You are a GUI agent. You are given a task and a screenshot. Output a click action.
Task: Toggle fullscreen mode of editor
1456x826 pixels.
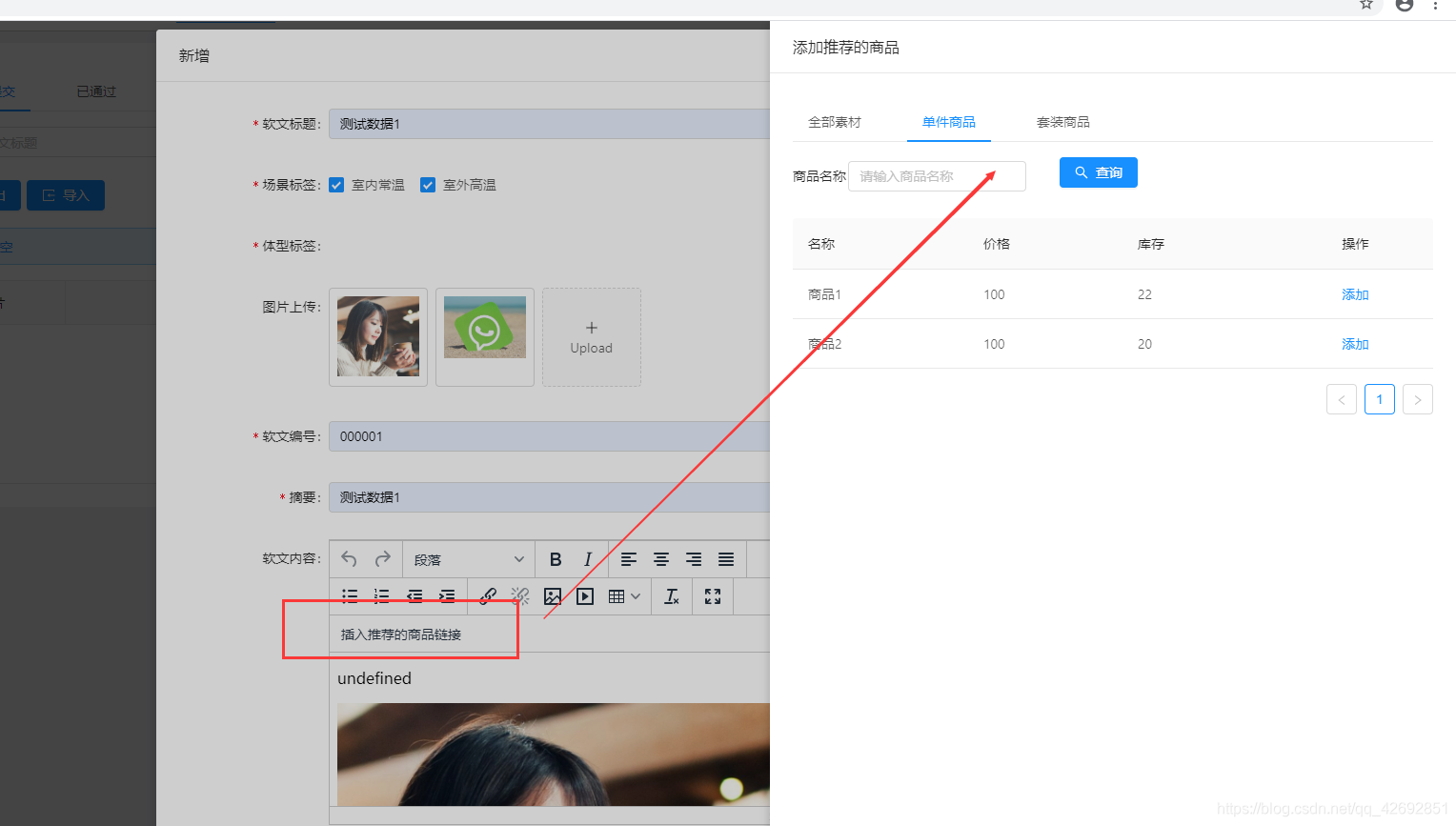coord(713,596)
